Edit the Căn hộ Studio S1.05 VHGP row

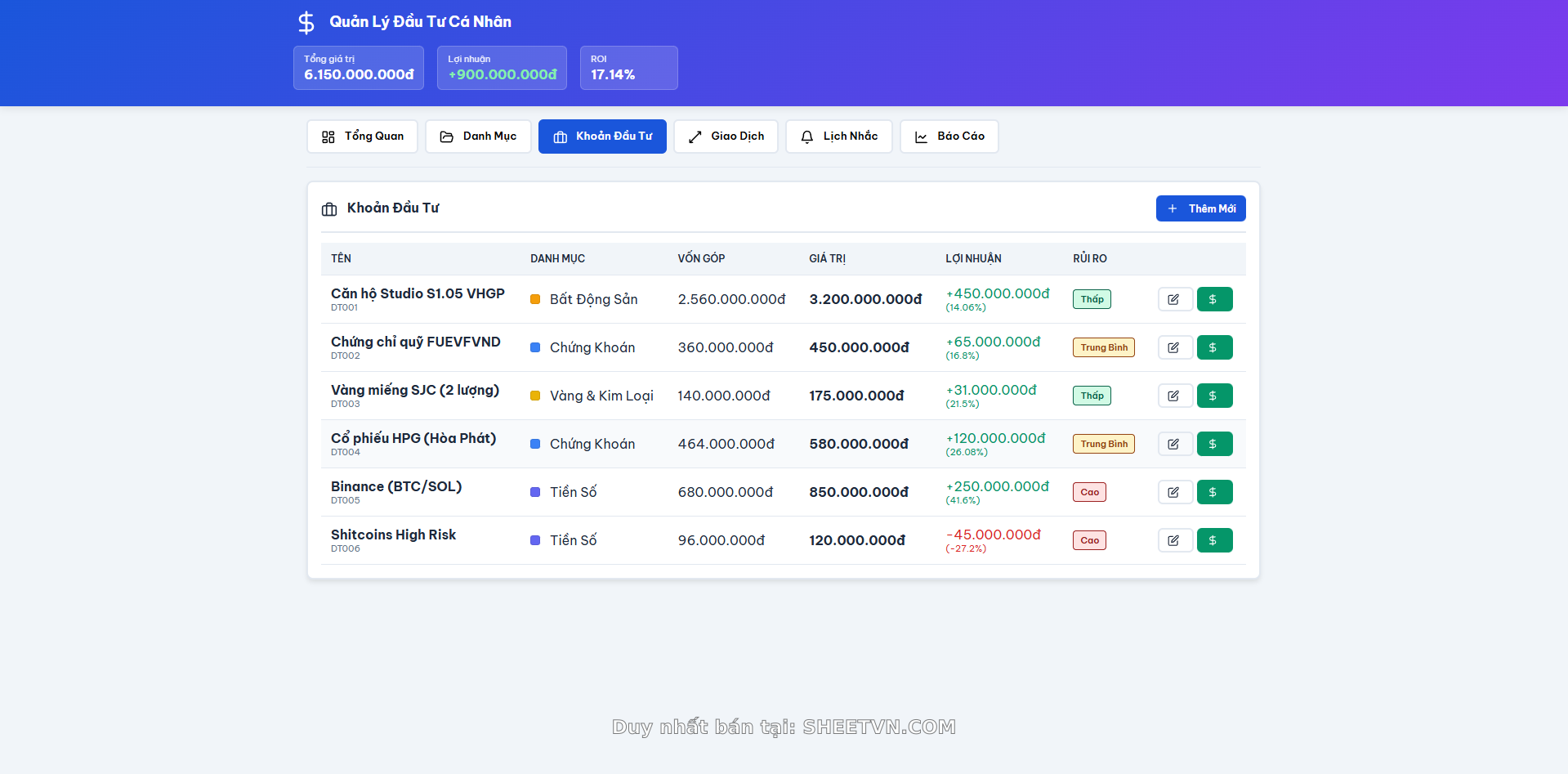coord(1175,299)
